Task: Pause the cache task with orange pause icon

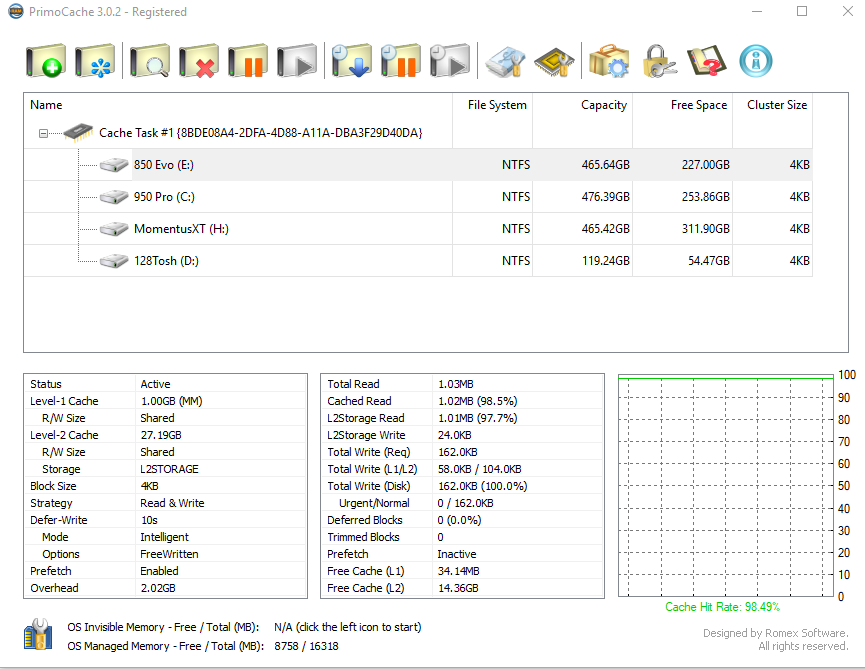Action: click(x=247, y=62)
